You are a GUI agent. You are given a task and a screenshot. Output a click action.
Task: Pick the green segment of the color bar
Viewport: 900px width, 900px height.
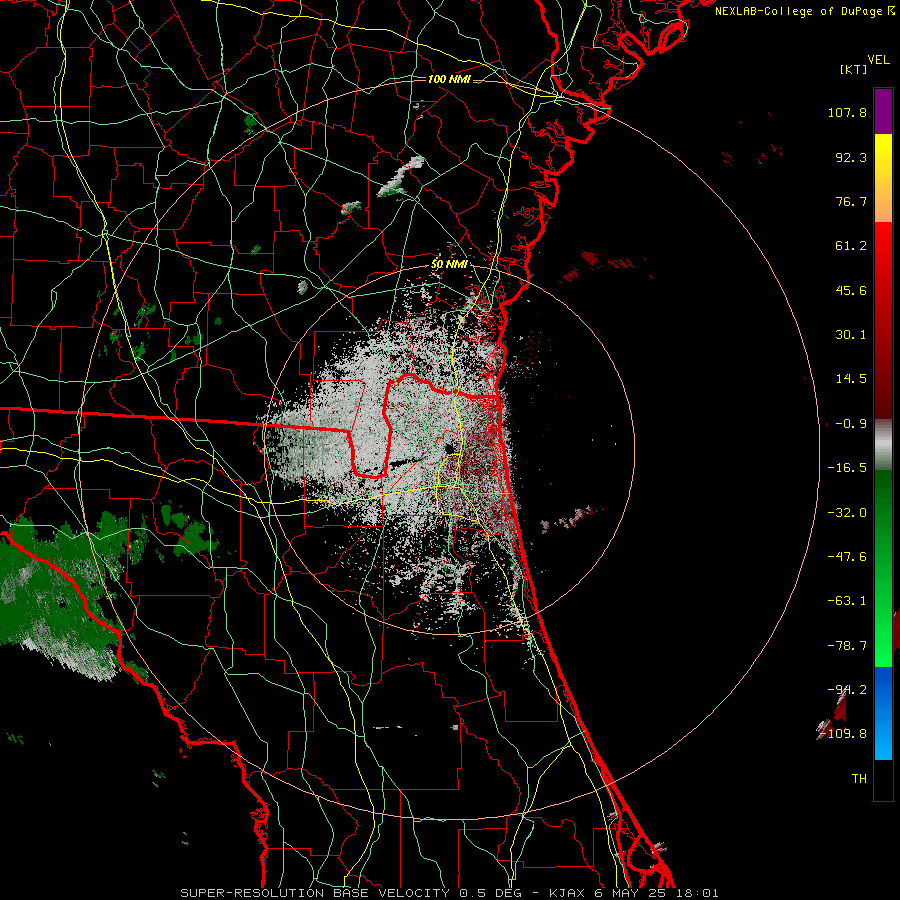coord(883,568)
